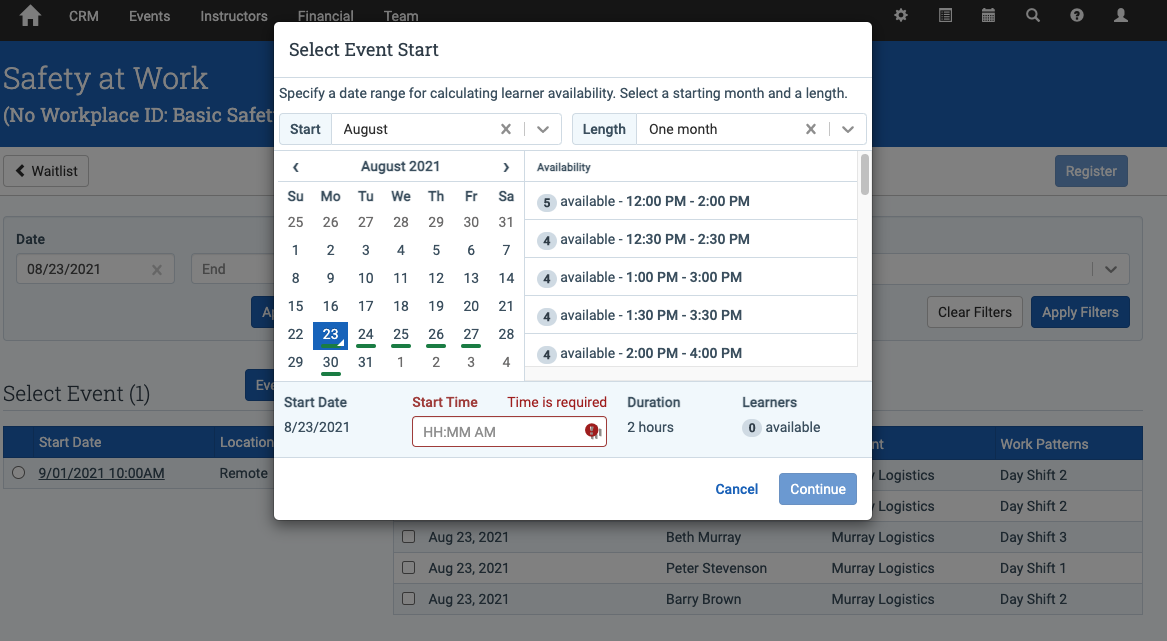Click the error icon in Start Time field
Image resolution: width=1167 pixels, height=641 pixels.
pyautogui.click(x=592, y=431)
